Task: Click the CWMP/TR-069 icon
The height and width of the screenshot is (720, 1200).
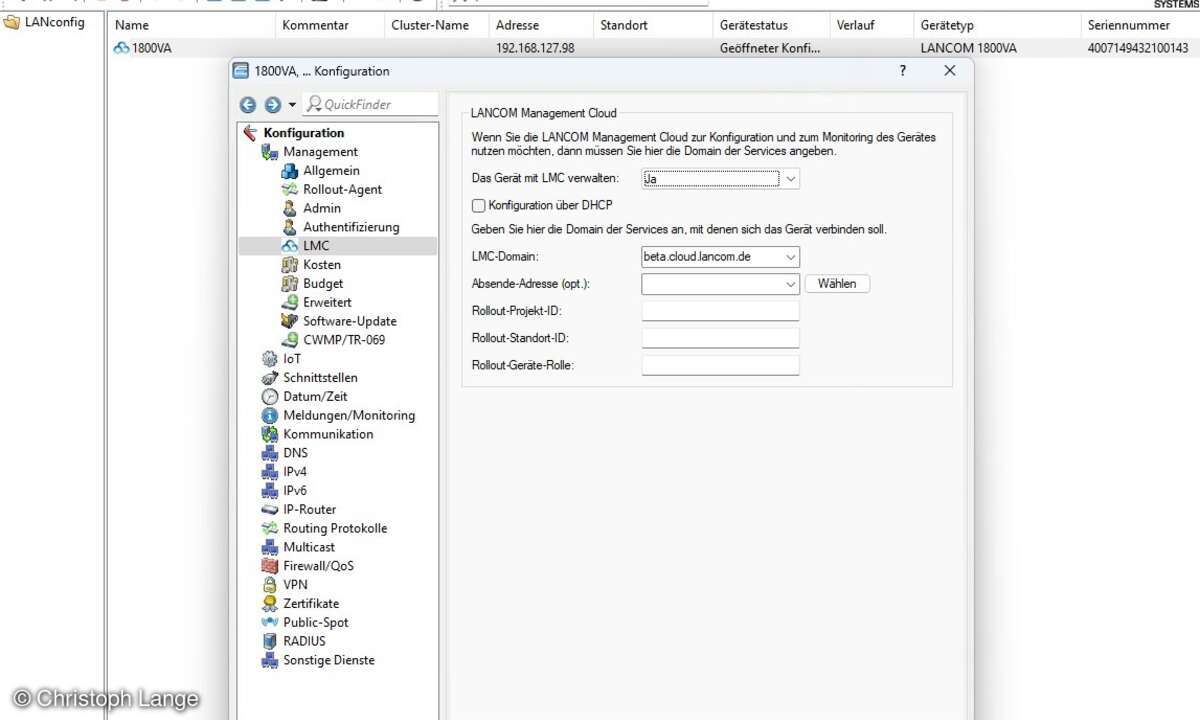Action: 290,340
